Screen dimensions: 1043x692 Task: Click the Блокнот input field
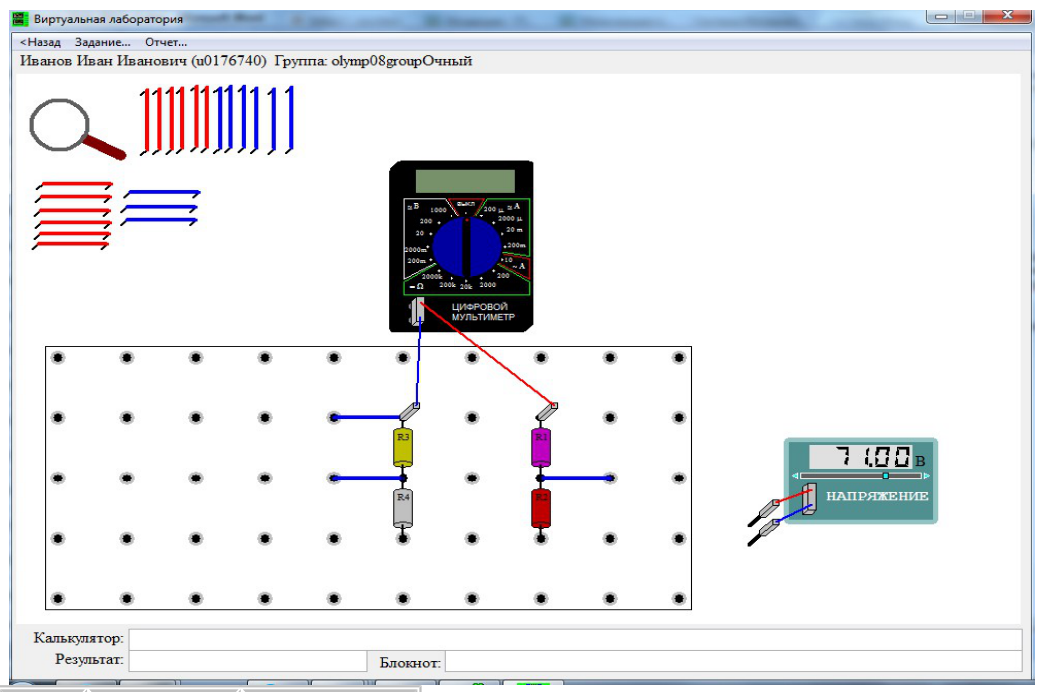[x=734, y=661]
